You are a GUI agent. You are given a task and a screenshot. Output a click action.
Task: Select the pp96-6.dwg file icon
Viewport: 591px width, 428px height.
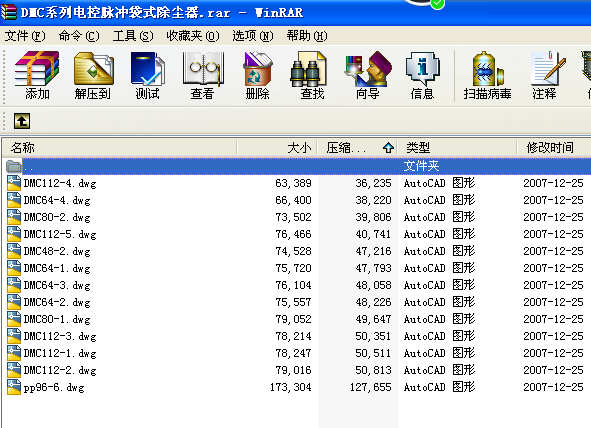[14, 387]
